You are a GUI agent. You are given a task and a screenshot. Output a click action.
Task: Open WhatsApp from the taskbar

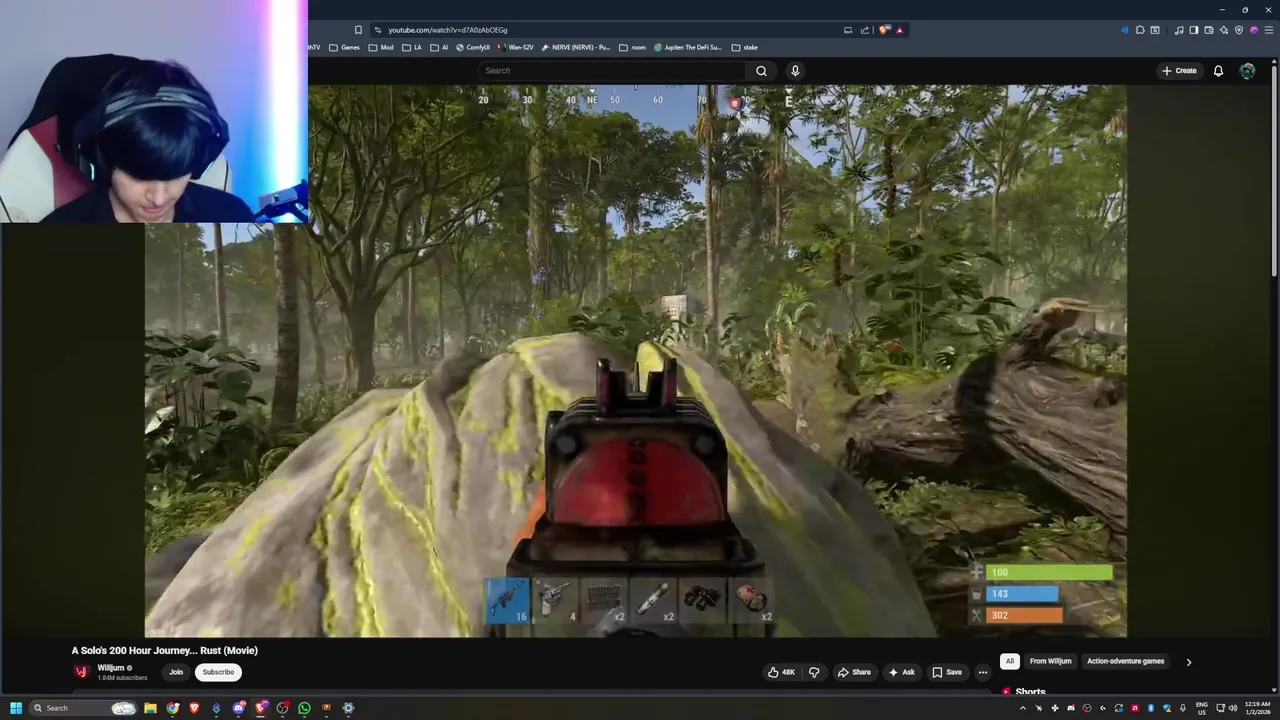pos(304,708)
